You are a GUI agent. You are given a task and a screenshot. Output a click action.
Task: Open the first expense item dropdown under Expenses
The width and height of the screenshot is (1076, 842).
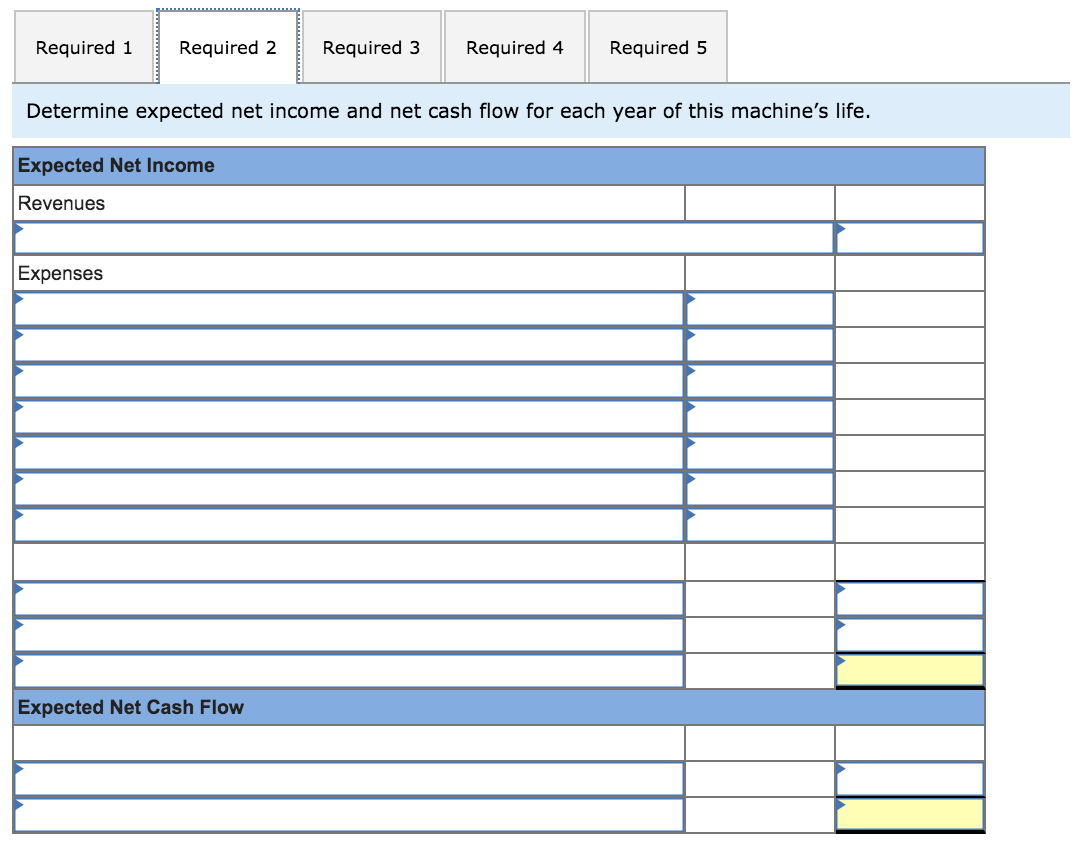pyautogui.click(x=349, y=309)
